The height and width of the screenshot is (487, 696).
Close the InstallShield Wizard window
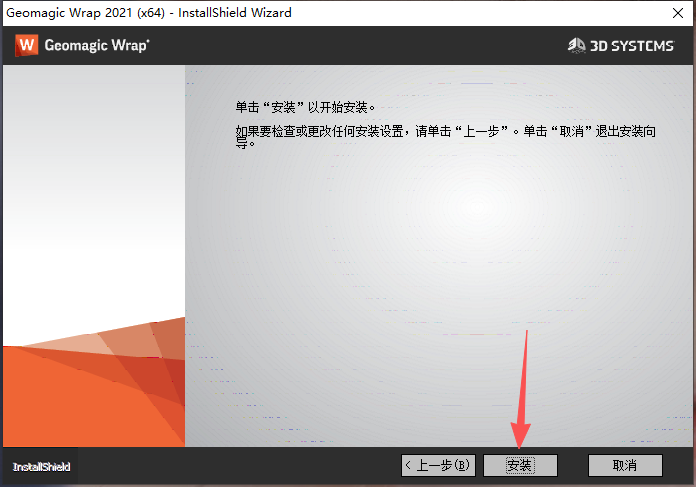pyautogui.click(x=672, y=14)
